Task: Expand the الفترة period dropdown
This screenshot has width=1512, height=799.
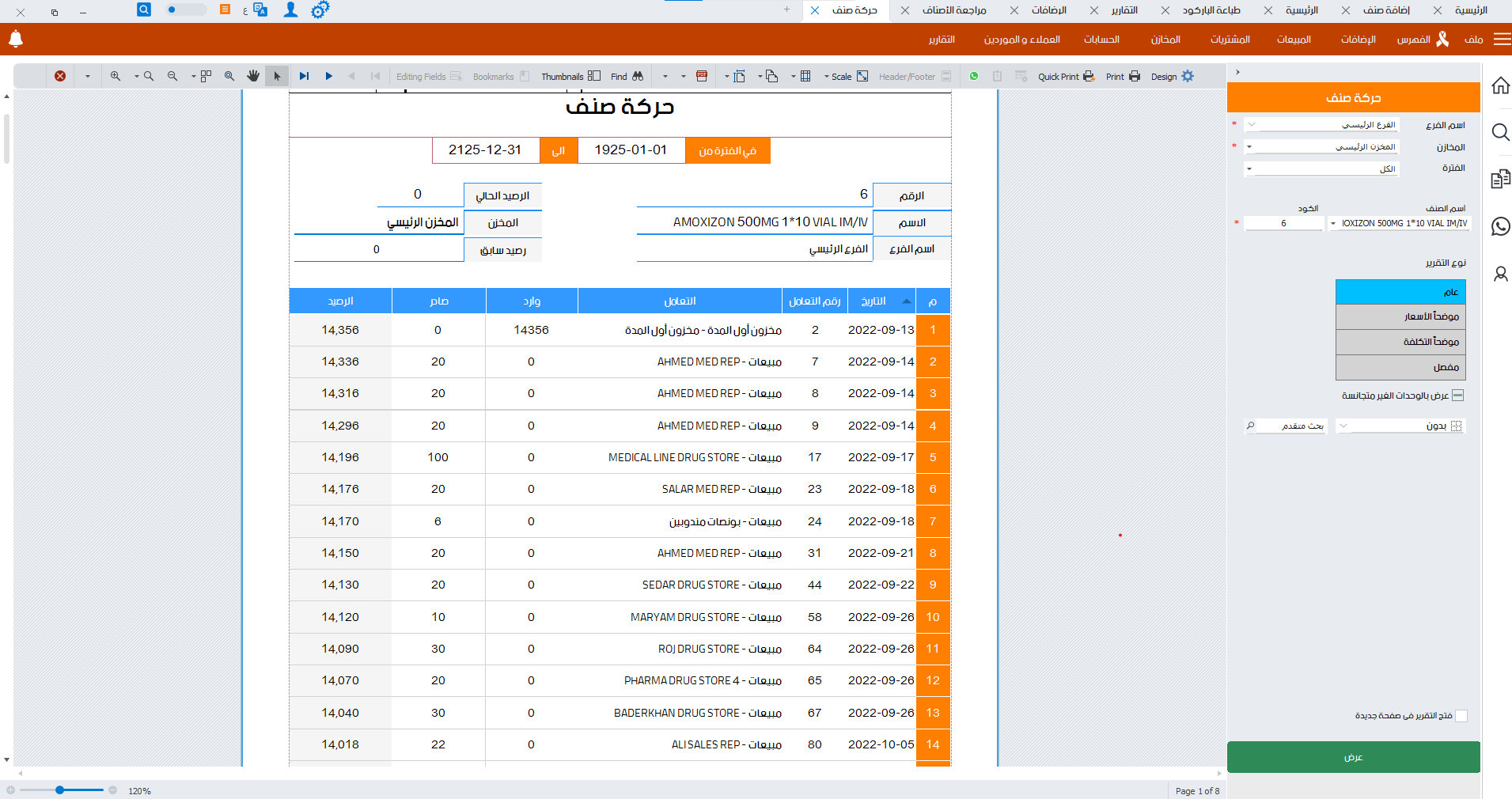Action: pyautogui.click(x=1250, y=169)
